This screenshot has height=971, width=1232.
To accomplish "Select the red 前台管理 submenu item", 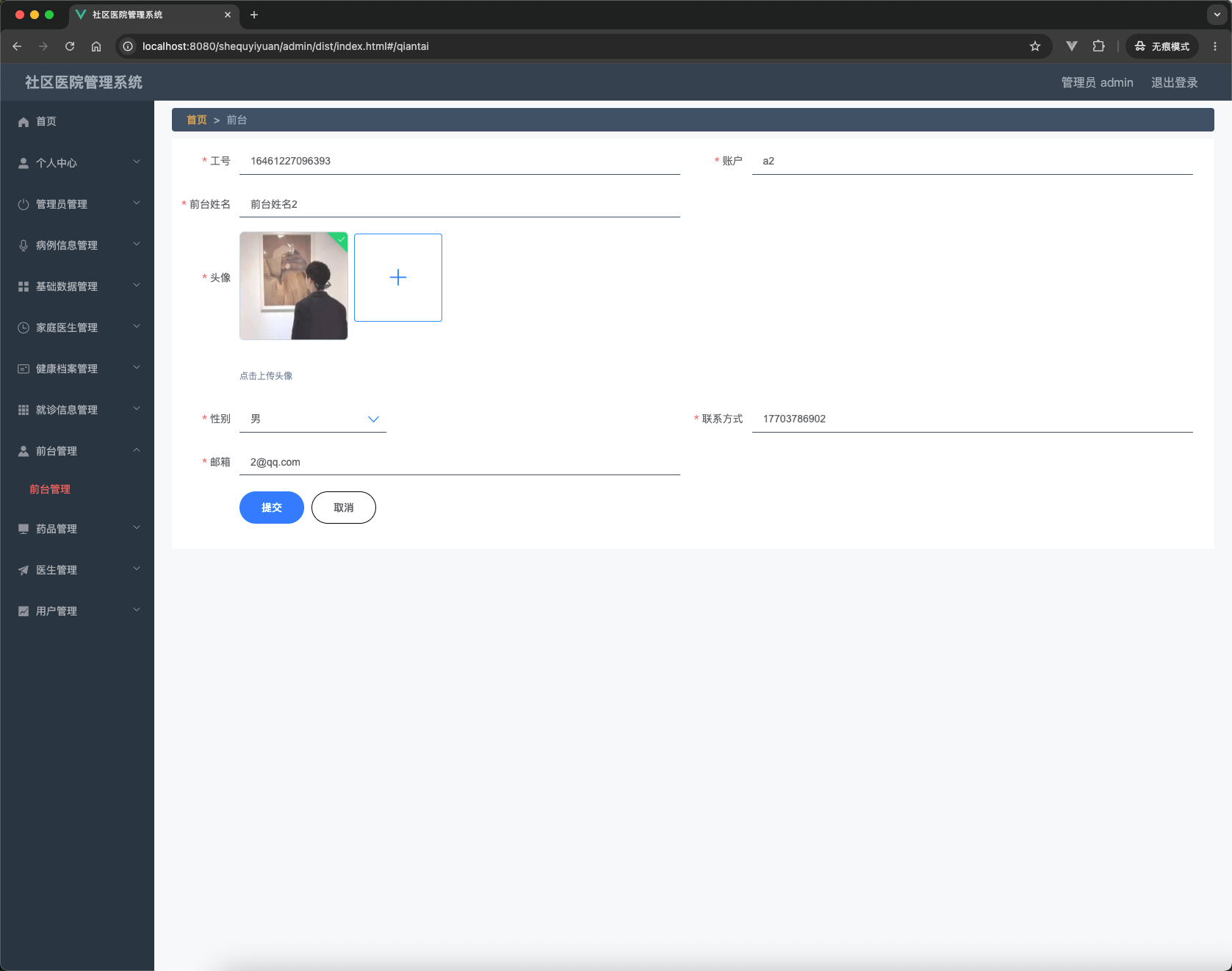I will (x=50, y=489).
